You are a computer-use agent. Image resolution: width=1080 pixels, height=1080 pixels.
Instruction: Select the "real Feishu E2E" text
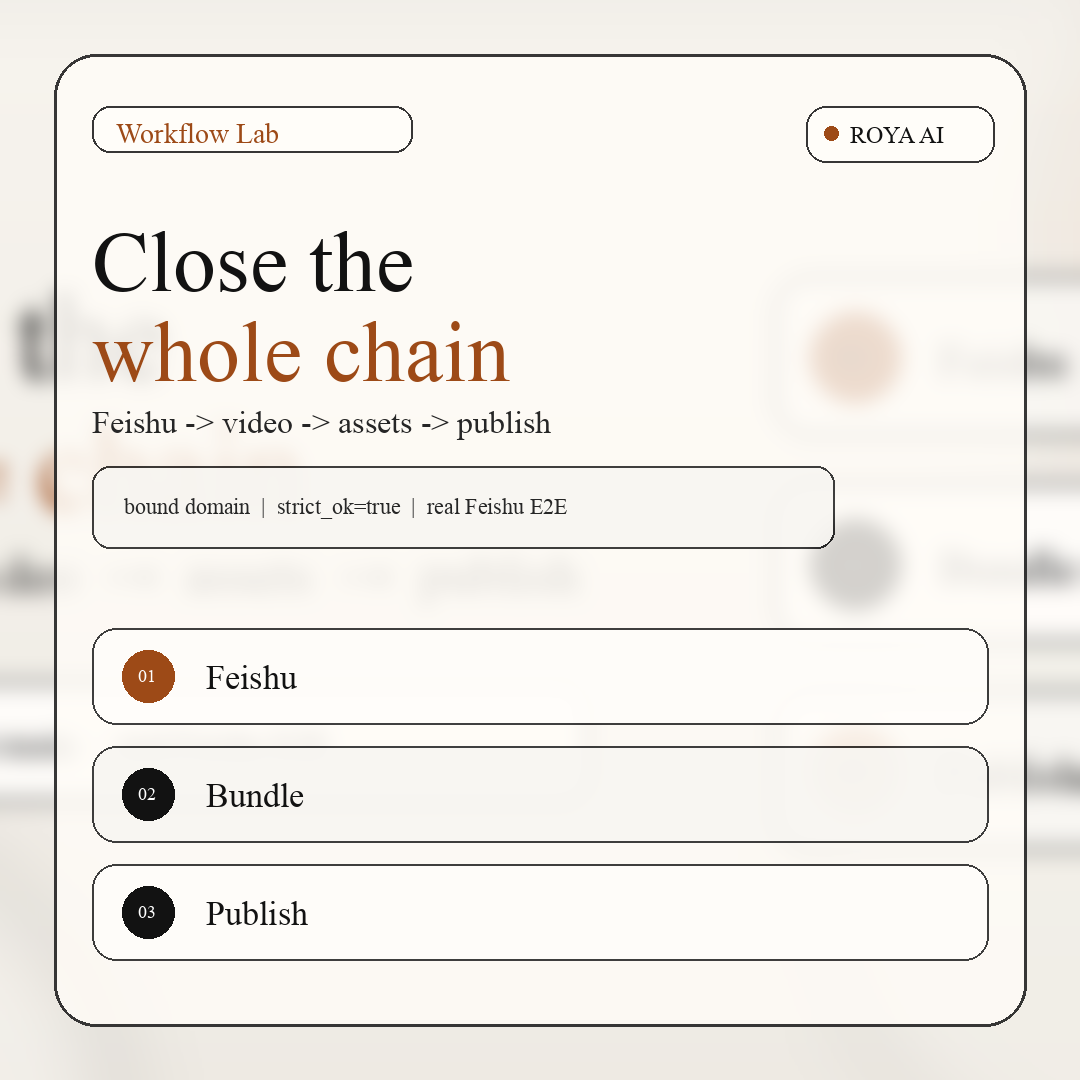click(x=496, y=507)
